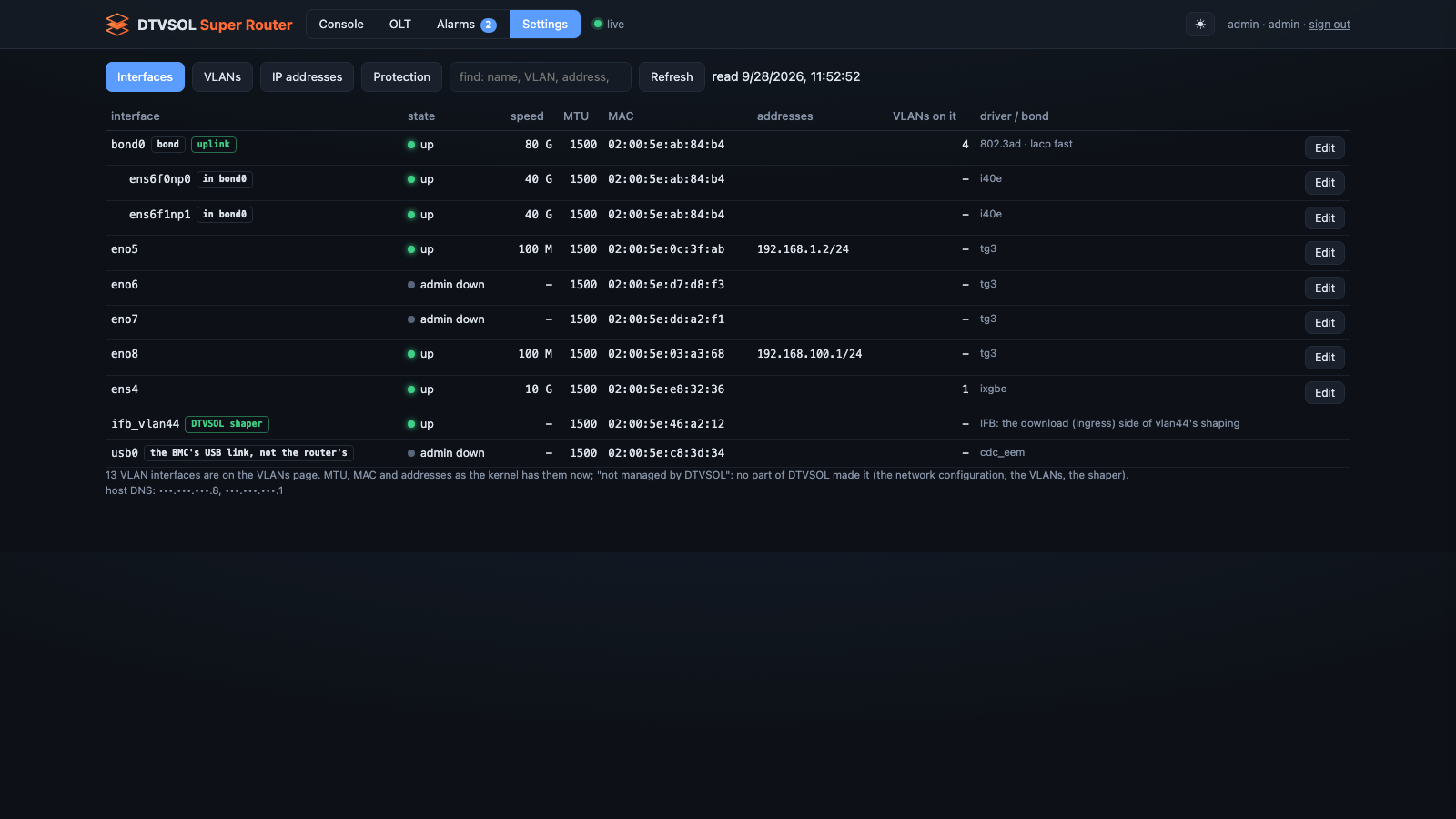Image resolution: width=1456 pixels, height=819 pixels.
Task: Click the host DNS line
Action: coord(195,490)
